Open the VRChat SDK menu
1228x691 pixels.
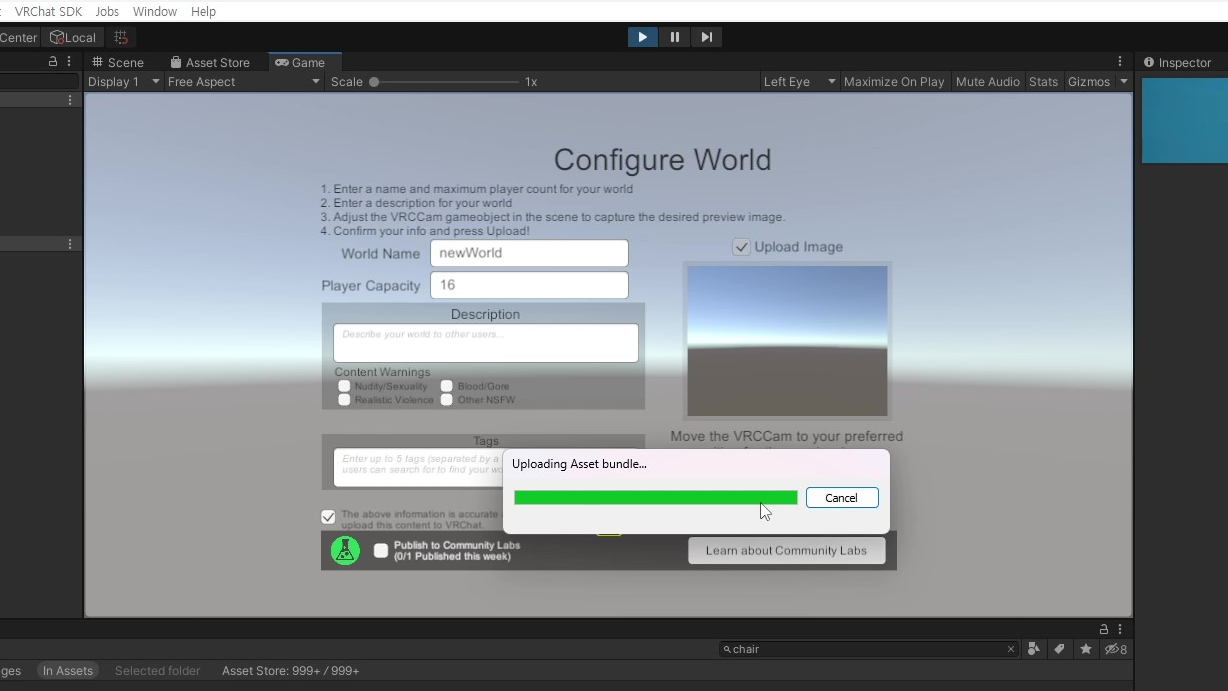[x=48, y=11]
